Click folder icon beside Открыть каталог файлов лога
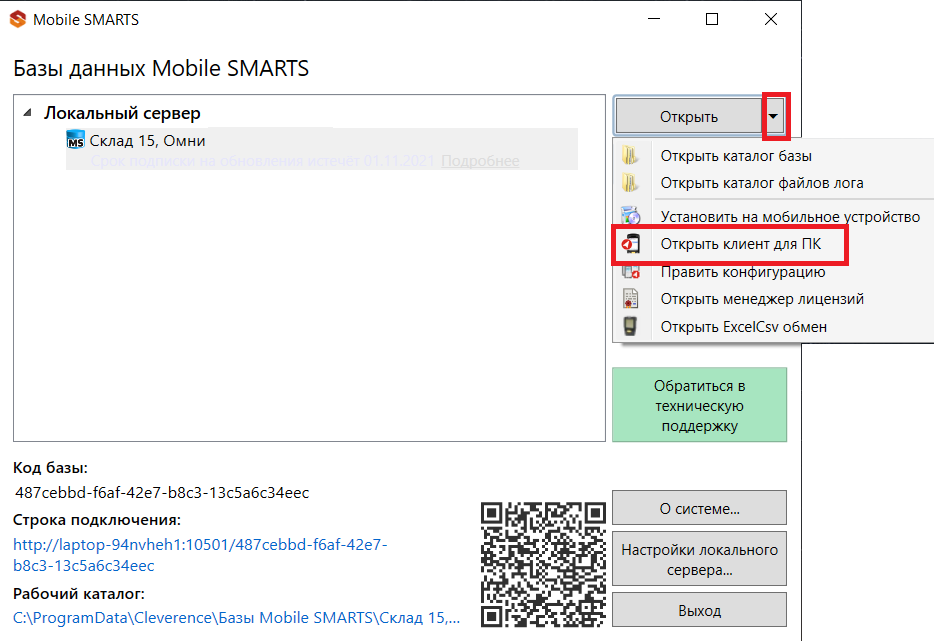 [630, 183]
